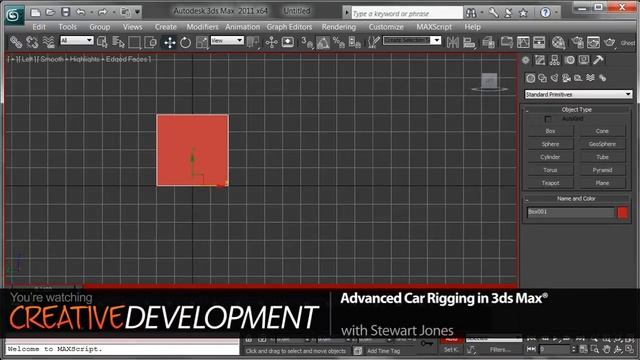640x360 pixels.
Task: Click the Mirror tool icon
Action: [453, 42]
